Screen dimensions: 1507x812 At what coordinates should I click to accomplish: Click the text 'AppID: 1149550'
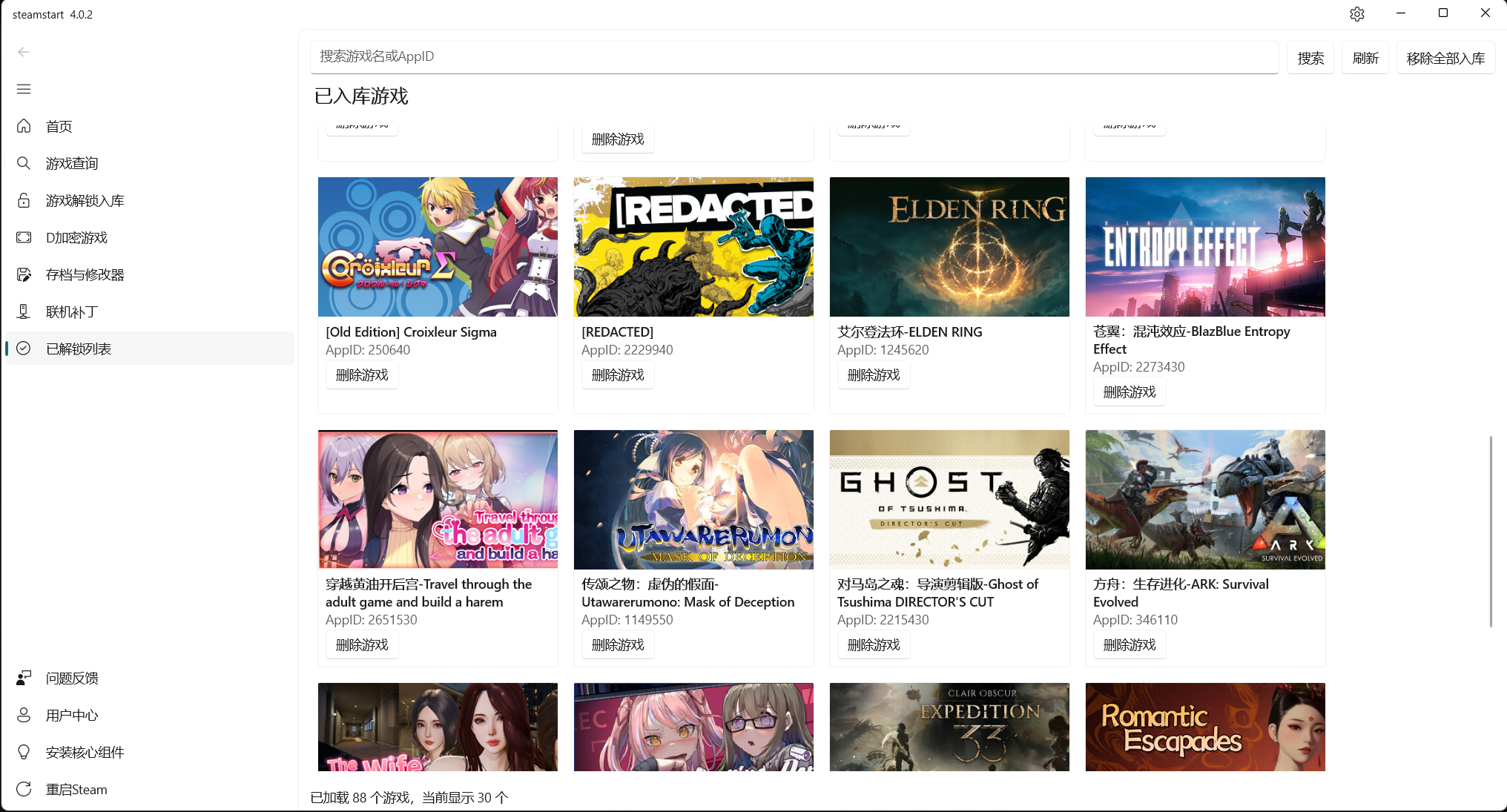[x=627, y=620]
